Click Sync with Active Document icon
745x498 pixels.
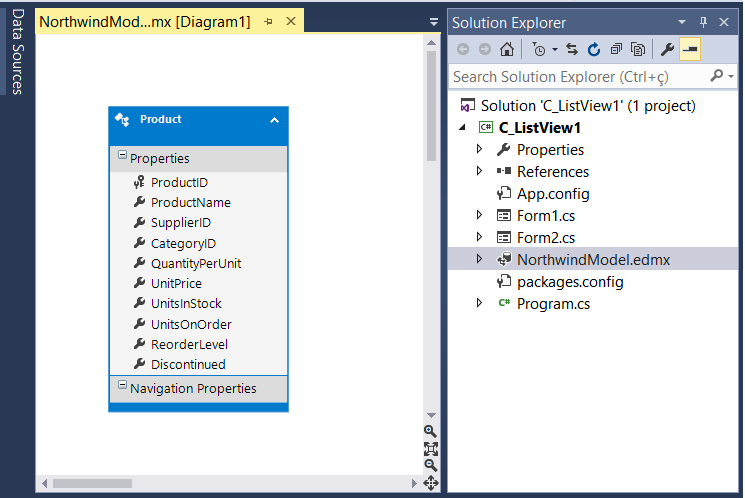point(572,49)
